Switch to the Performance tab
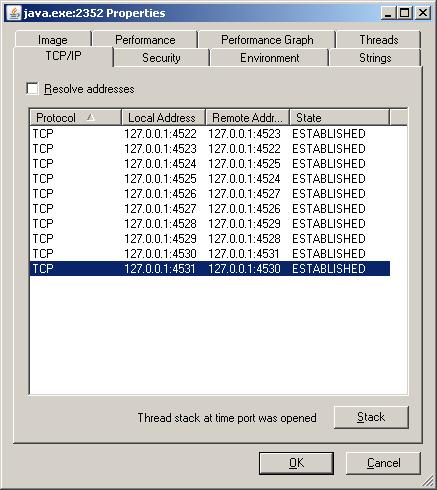The width and height of the screenshot is (437, 490). point(145,40)
